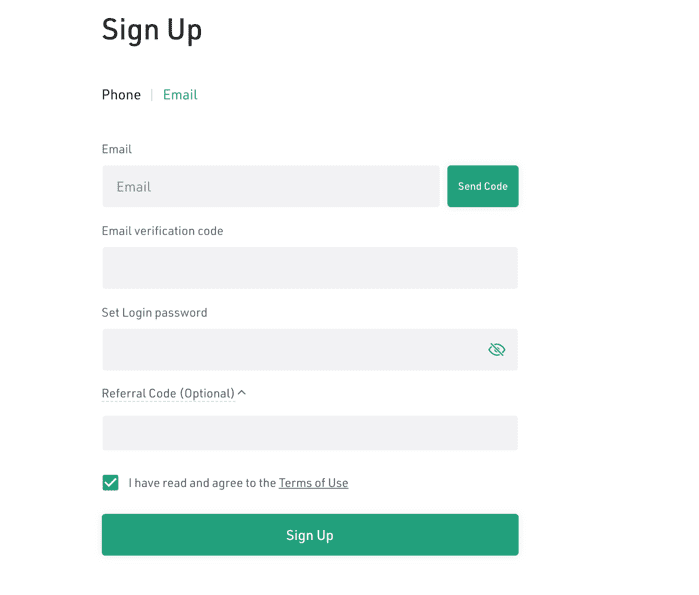Image resolution: width=699 pixels, height=595 pixels.
Task: Click the Sign Up page heading
Action: point(152,30)
